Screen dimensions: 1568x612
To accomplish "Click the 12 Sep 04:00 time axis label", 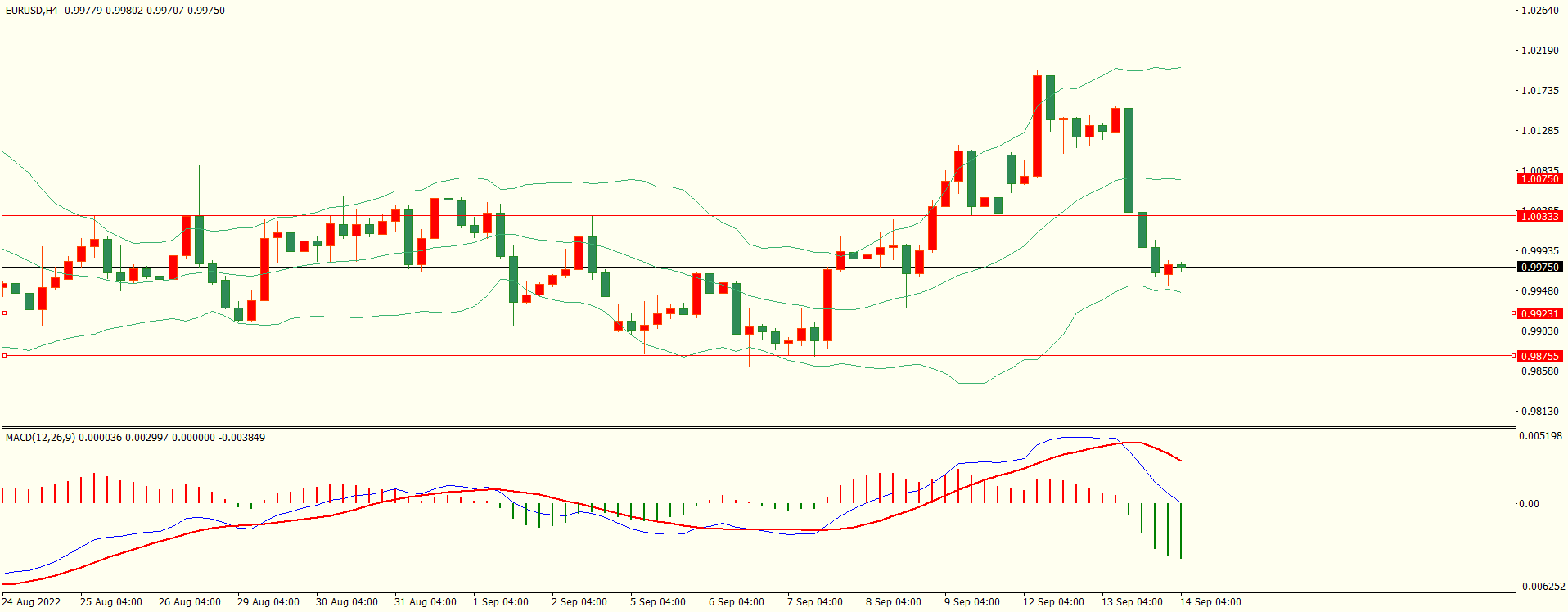I will pos(1053,602).
